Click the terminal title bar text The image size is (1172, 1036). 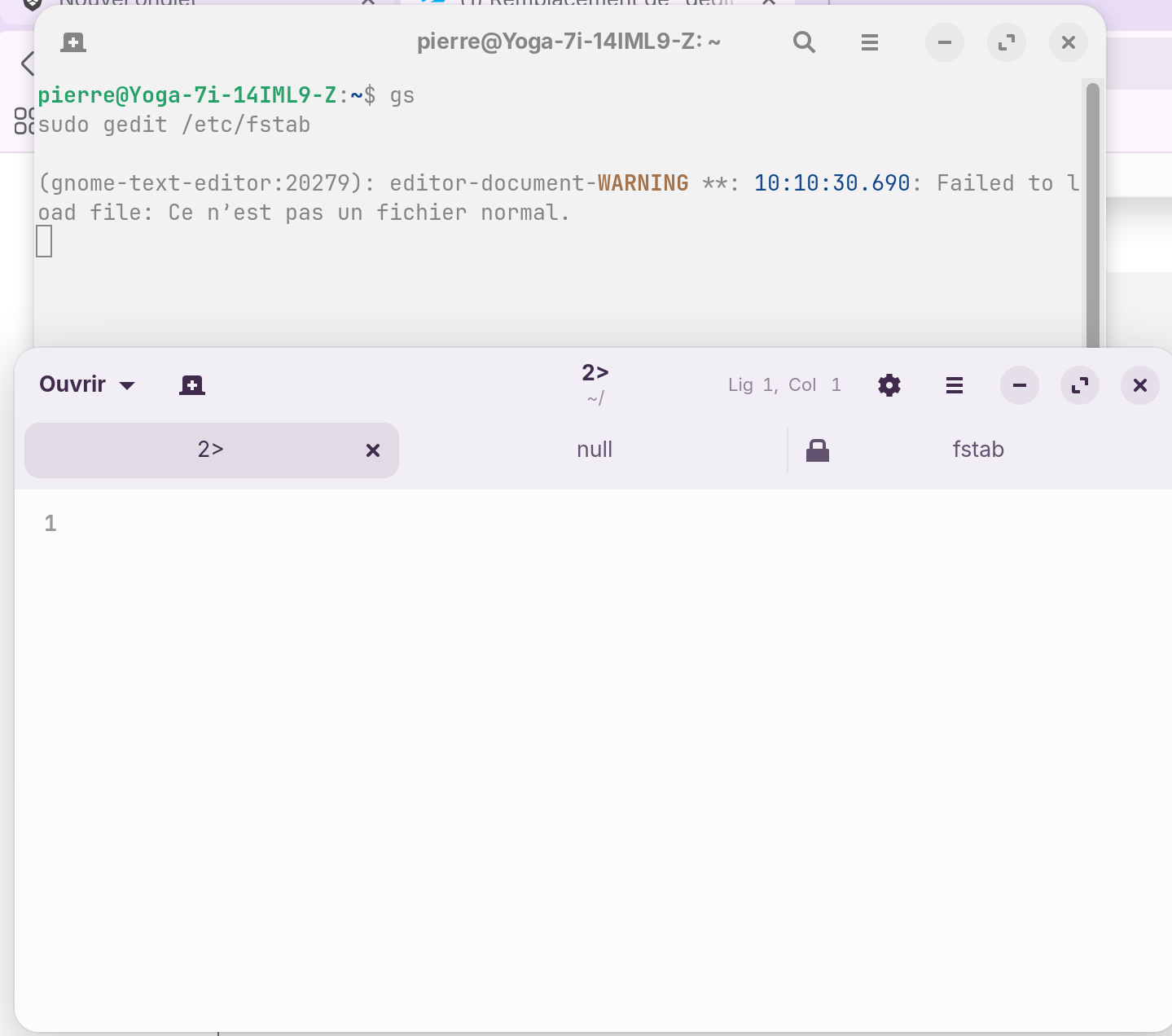coord(568,42)
